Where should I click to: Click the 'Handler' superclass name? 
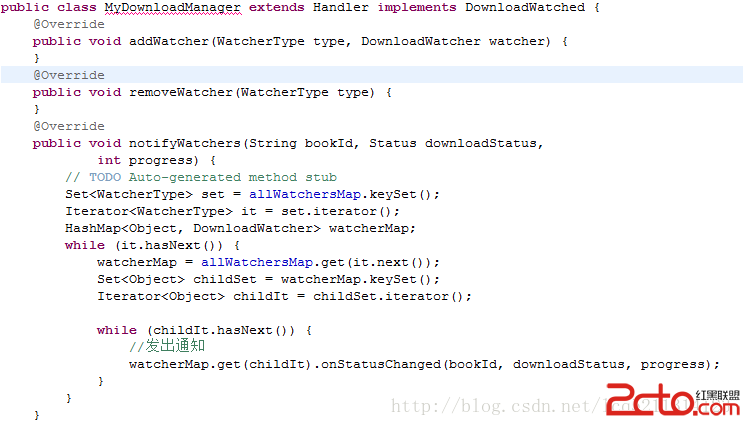[x=341, y=8]
